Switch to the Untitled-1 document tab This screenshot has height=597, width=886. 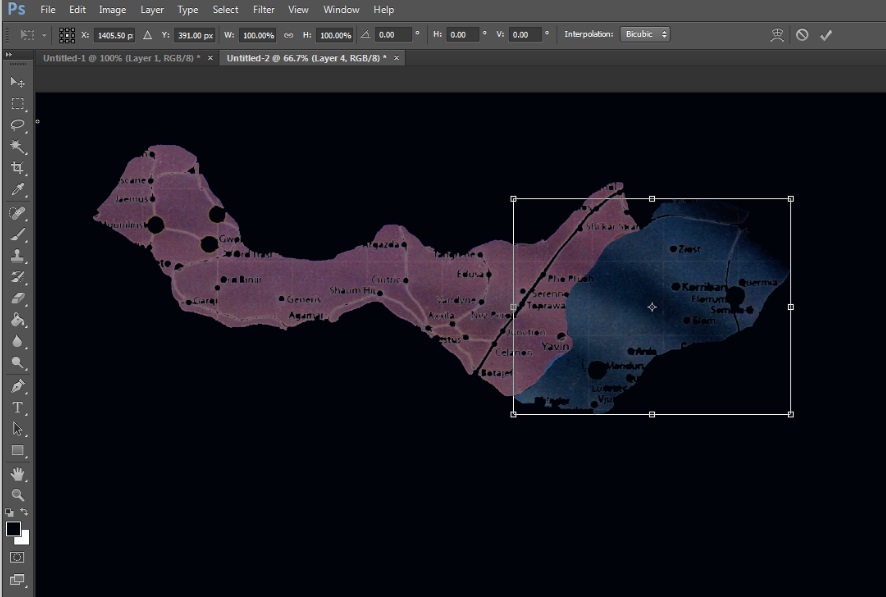(x=120, y=58)
